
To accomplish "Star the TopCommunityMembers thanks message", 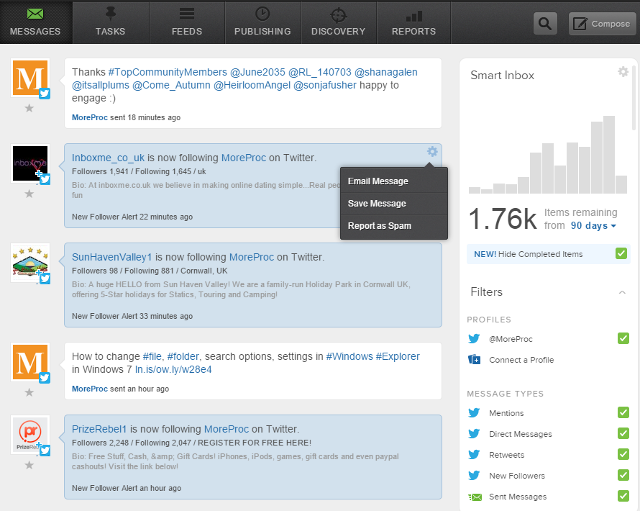I will tap(29, 108).
